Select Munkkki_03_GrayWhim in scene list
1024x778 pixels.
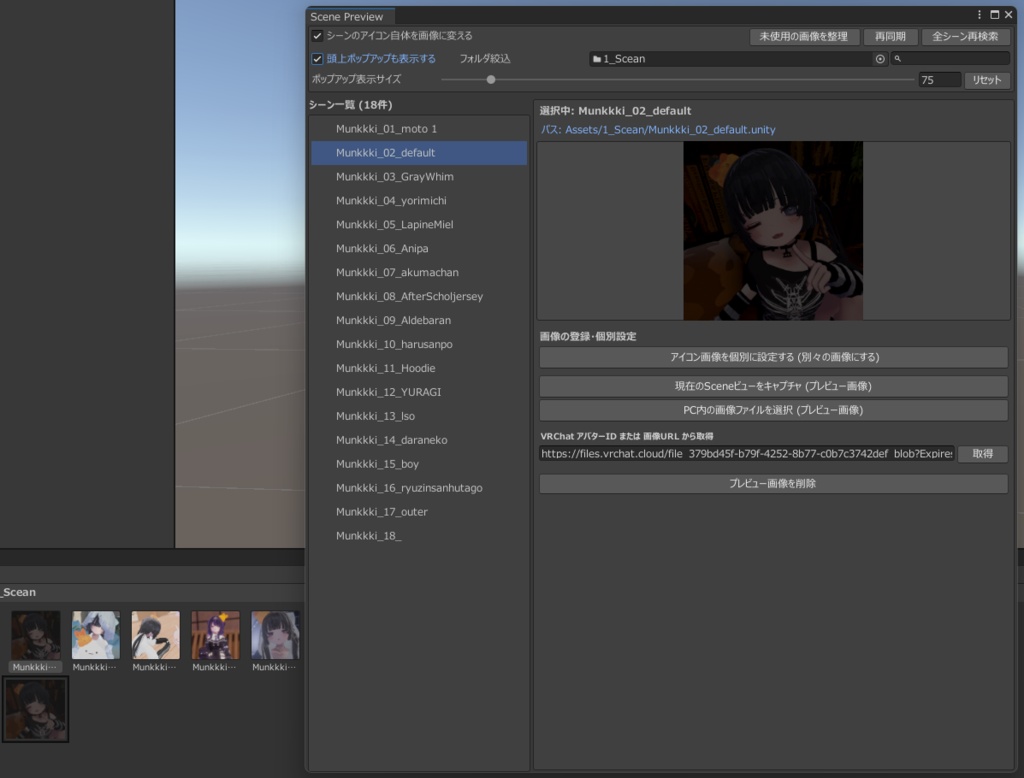click(x=419, y=176)
